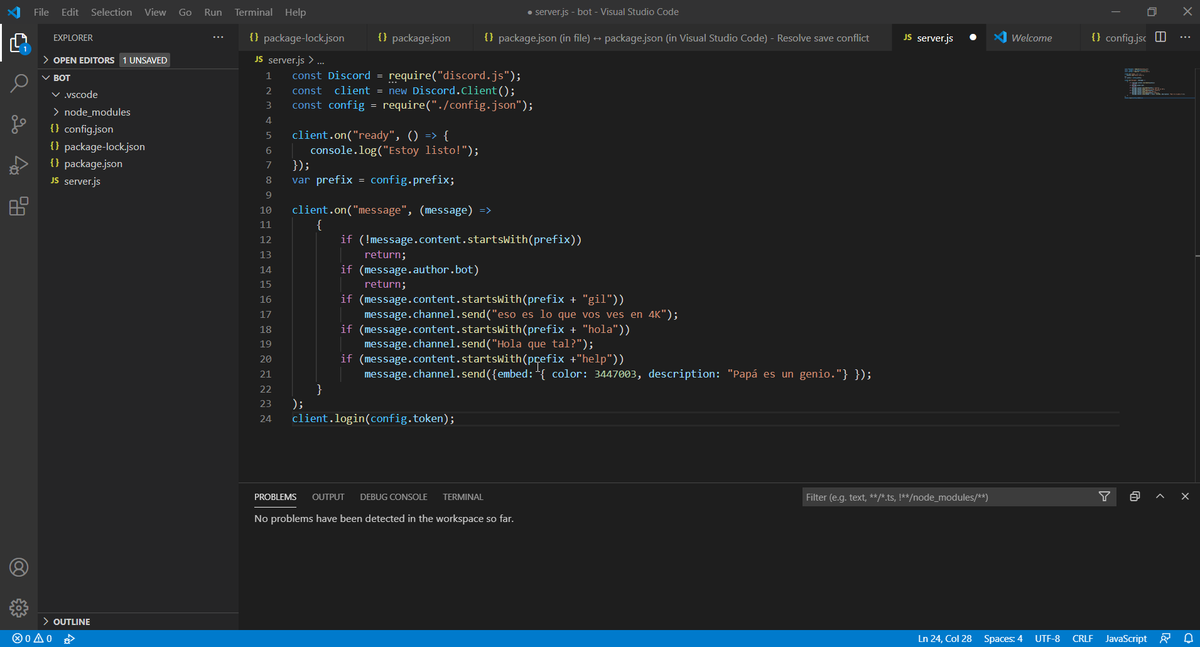
Task: Switch to the Terminal panel tab
Action: tap(463, 497)
